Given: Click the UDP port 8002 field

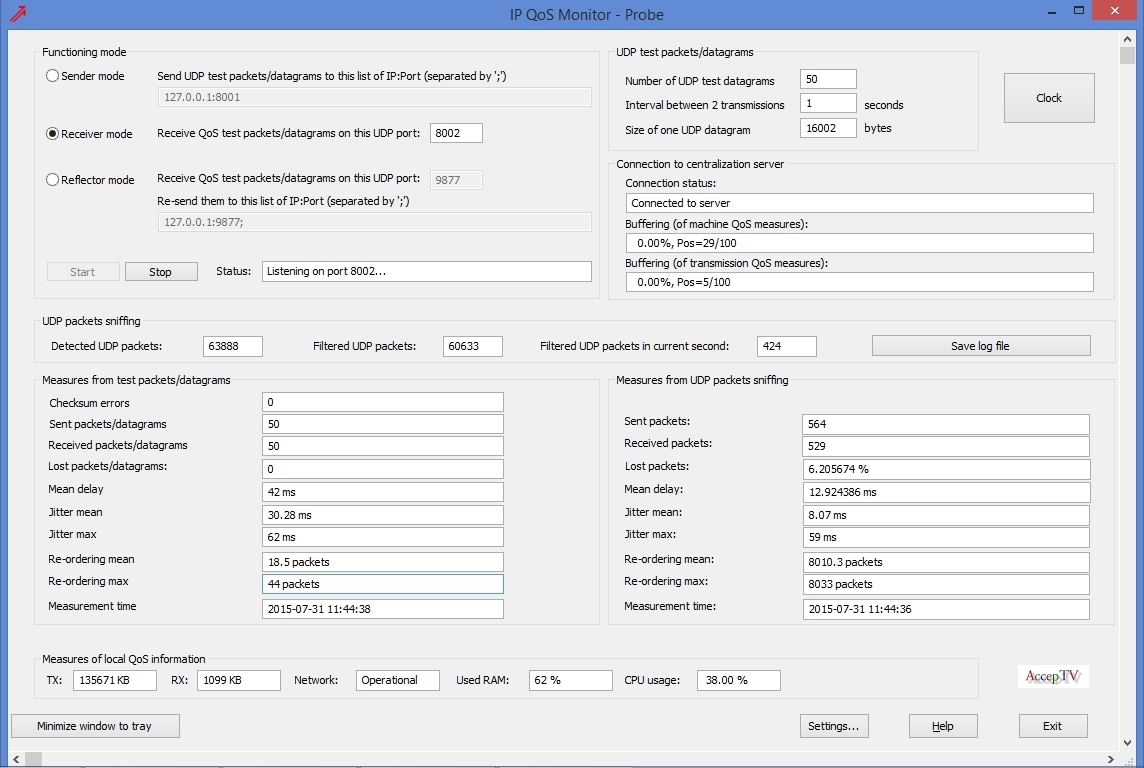Looking at the screenshot, I should (456, 132).
